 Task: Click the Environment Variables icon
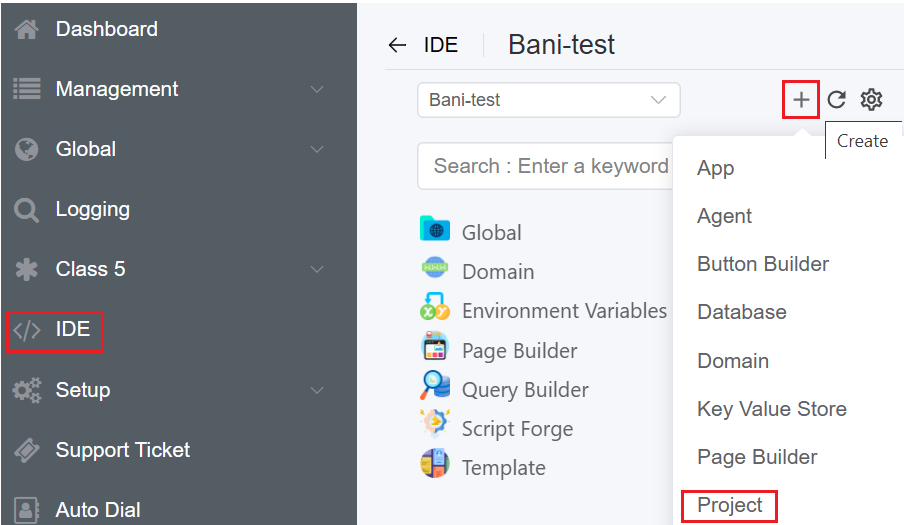click(x=435, y=308)
